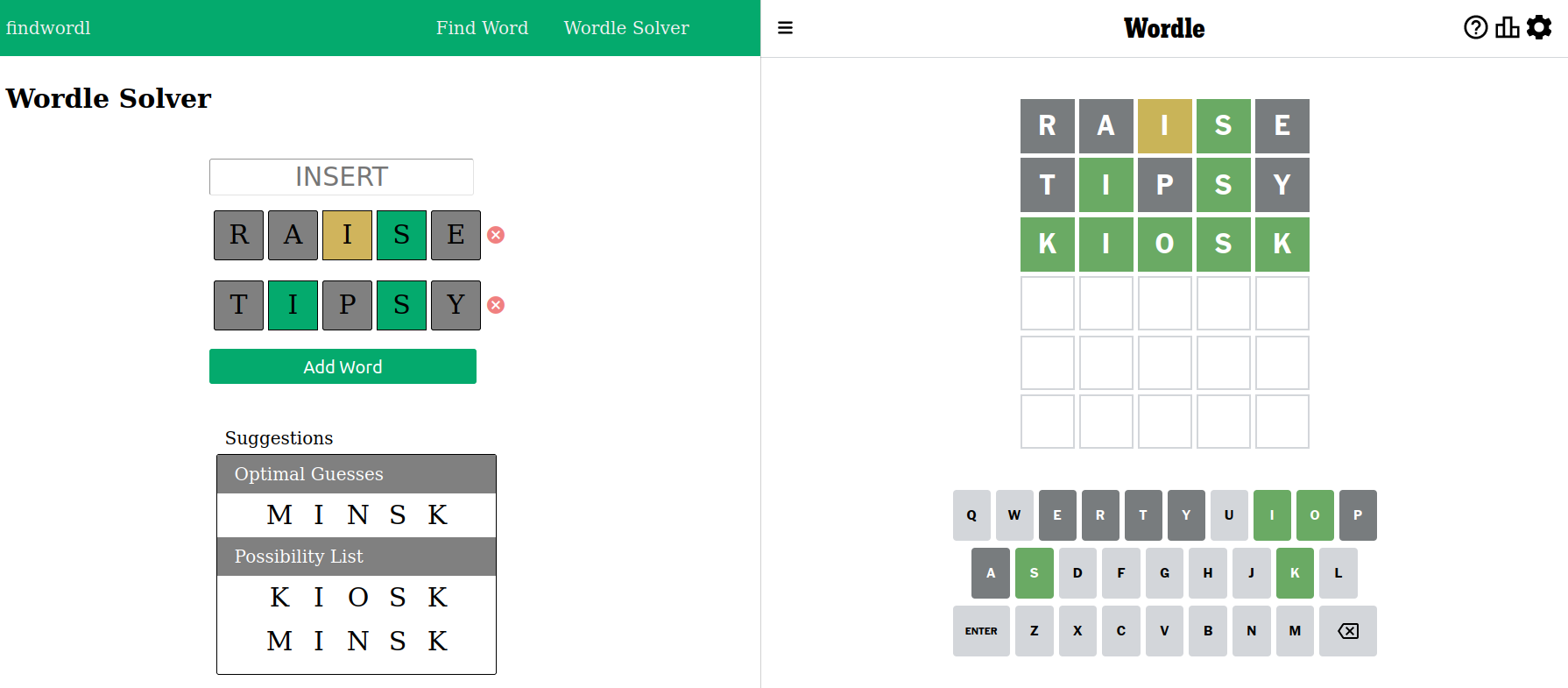This screenshot has height=688, width=1568.
Task: Click the gray T key on keyboard
Action: pyautogui.click(x=1143, y=515)
